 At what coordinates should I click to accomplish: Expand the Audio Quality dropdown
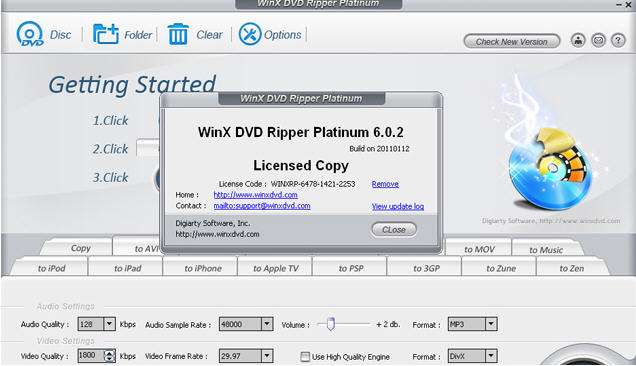click(x=109, y=324)
